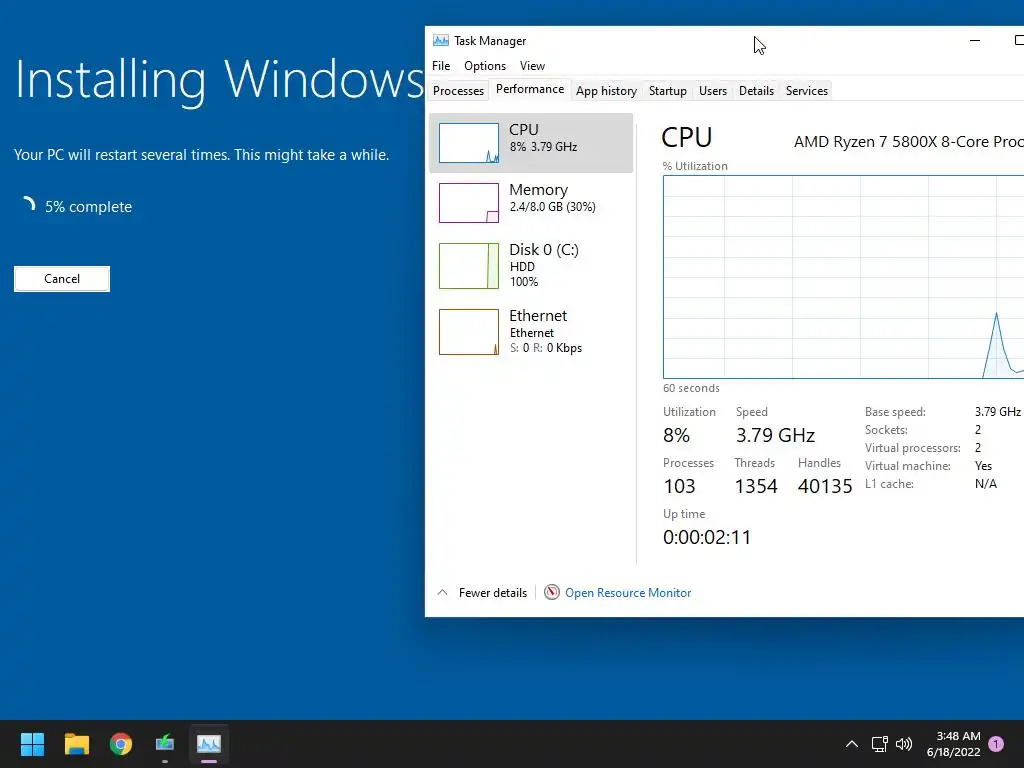Image resolution: width=1024 pixels, height=768 pixels.
Task: Select the Performance tab
Action: pyautogui.click(x=530, y=89)
